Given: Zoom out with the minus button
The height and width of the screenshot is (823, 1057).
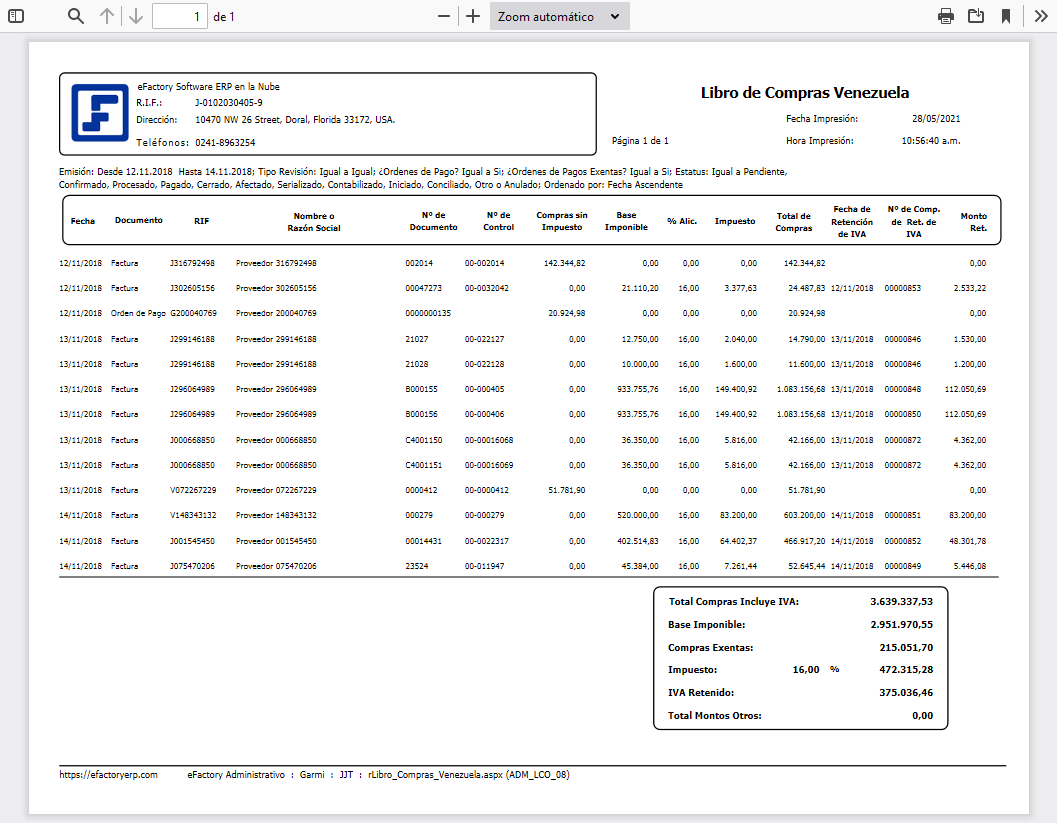Looking at the screenshot, I should pyautogui.click(x=444, y=16).
